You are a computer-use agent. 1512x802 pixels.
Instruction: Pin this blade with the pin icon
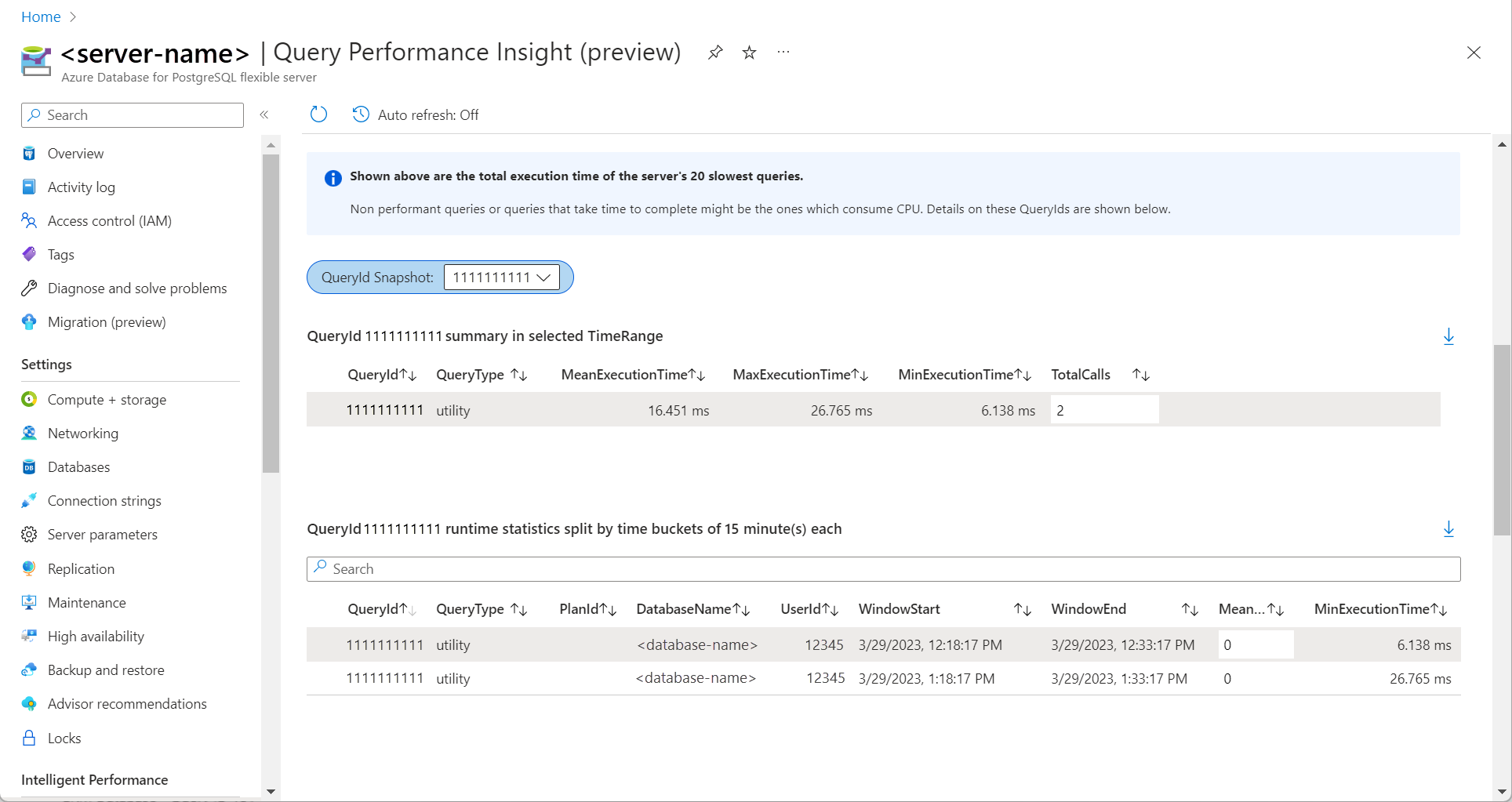tap(715, 53)
